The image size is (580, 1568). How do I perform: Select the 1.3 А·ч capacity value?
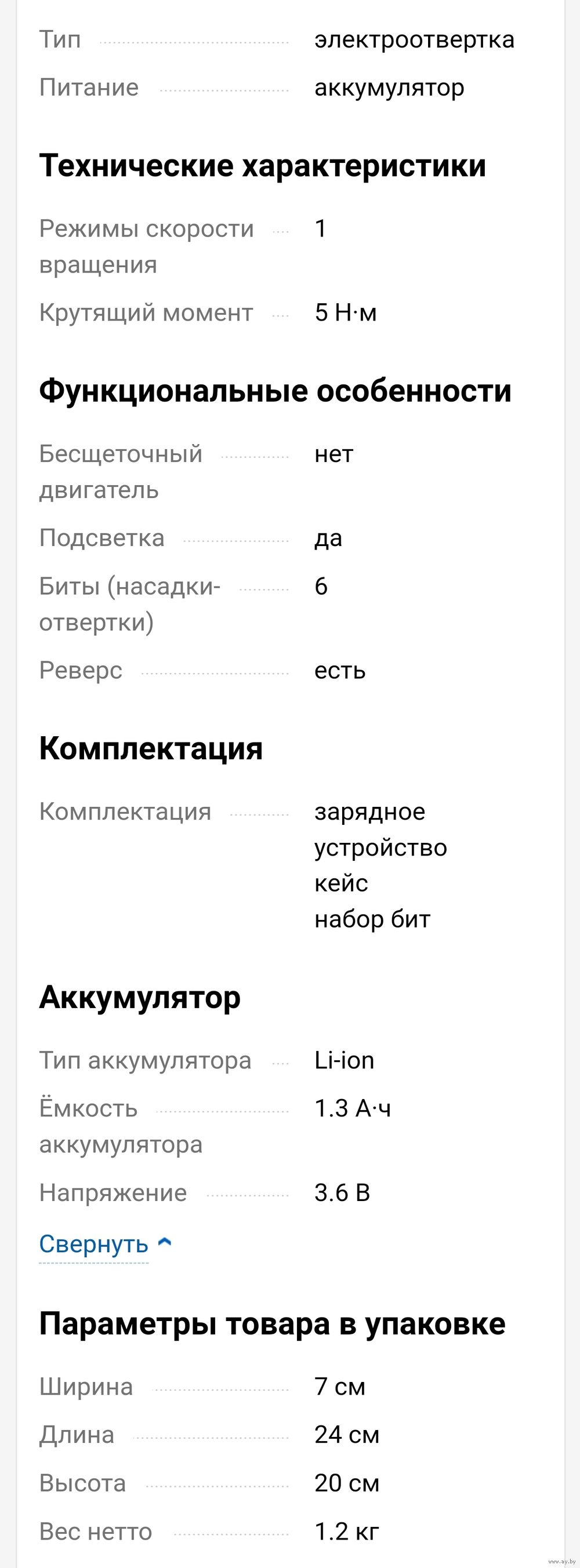pos(353,1109)
